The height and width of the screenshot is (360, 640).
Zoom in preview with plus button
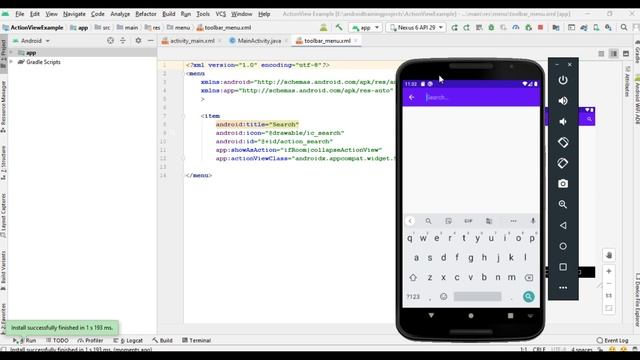click(x=609, y=271)
